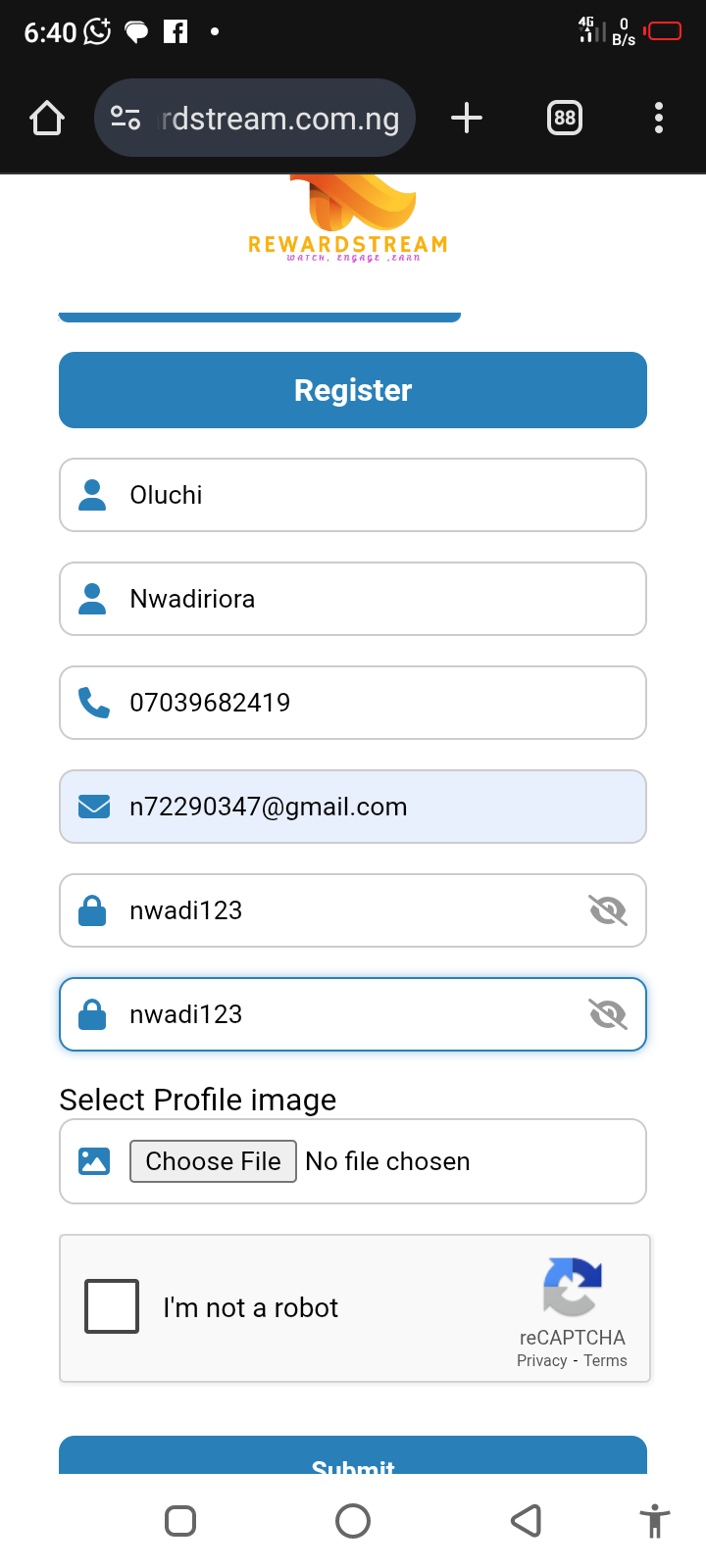706x1568 pixels.
Task: Reveal the confirm password field text
Action: click(608, 1014)
